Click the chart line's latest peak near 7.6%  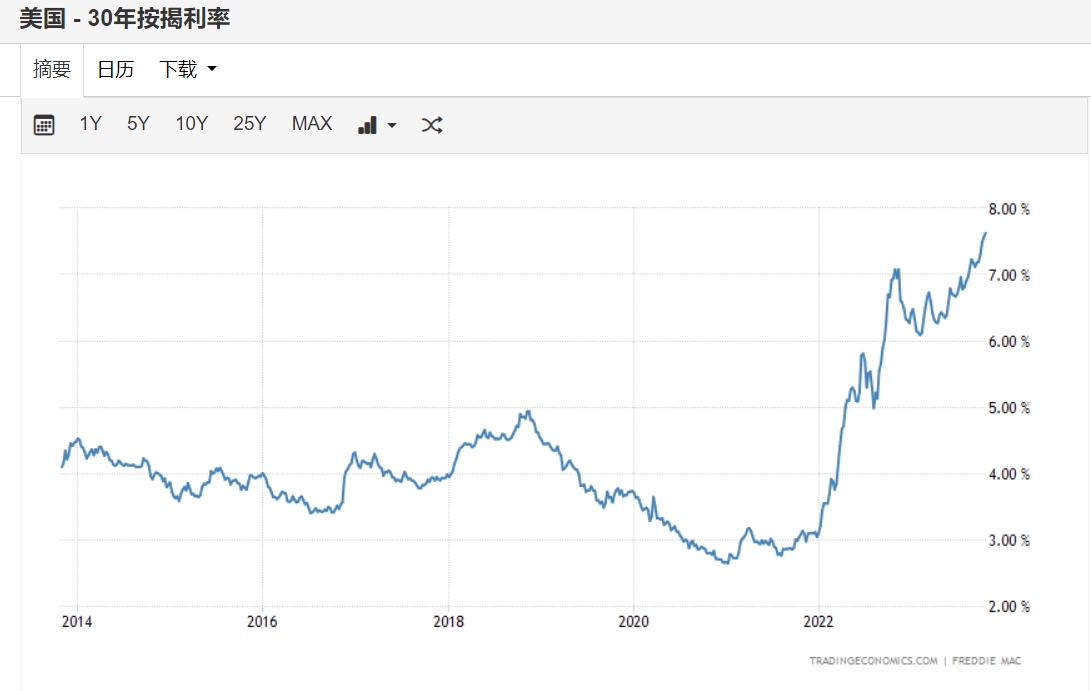pyautogui.click(x=985, y=233)
